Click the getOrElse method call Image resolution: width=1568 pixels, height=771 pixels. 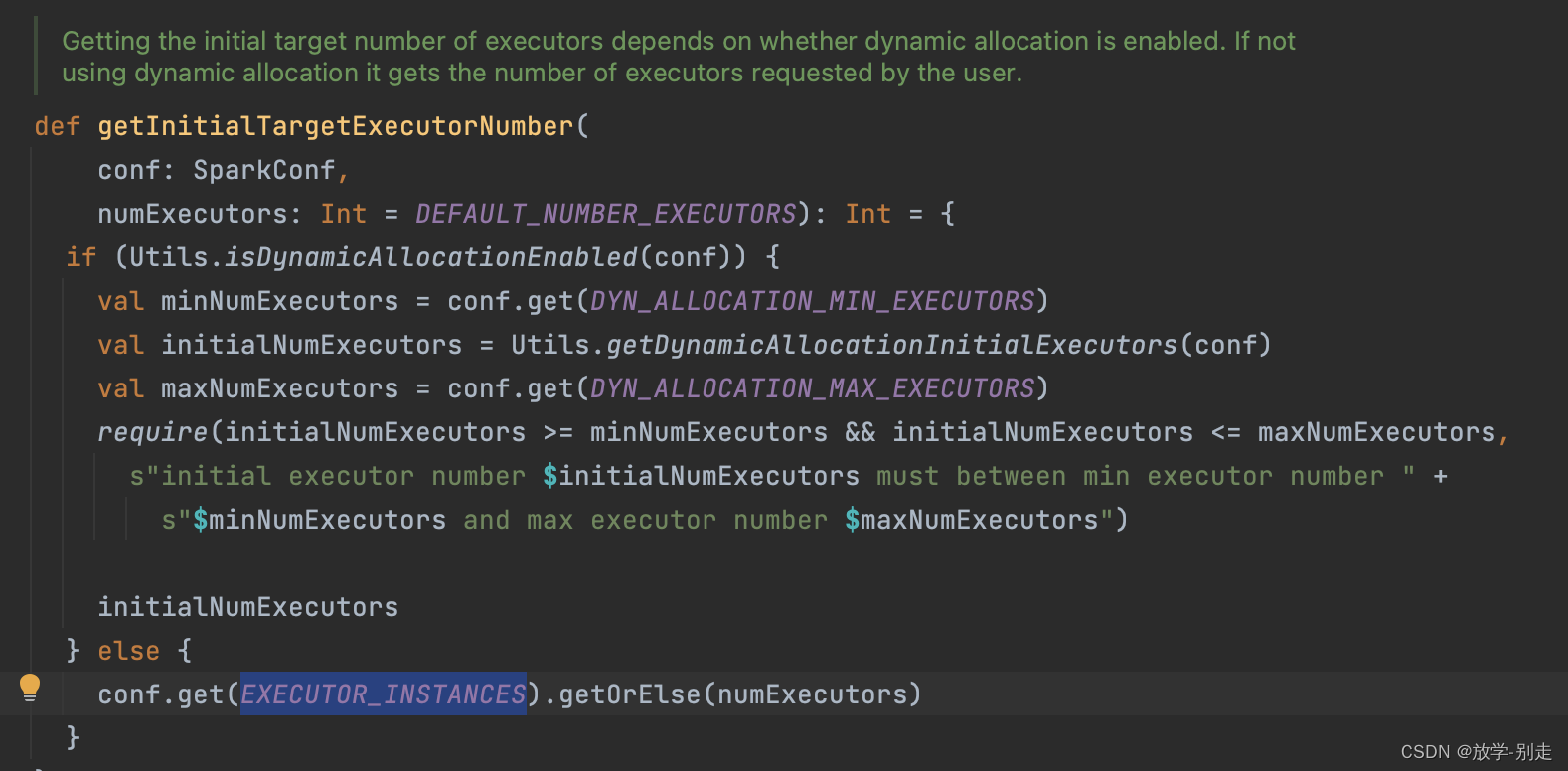[x=630, y=694]
